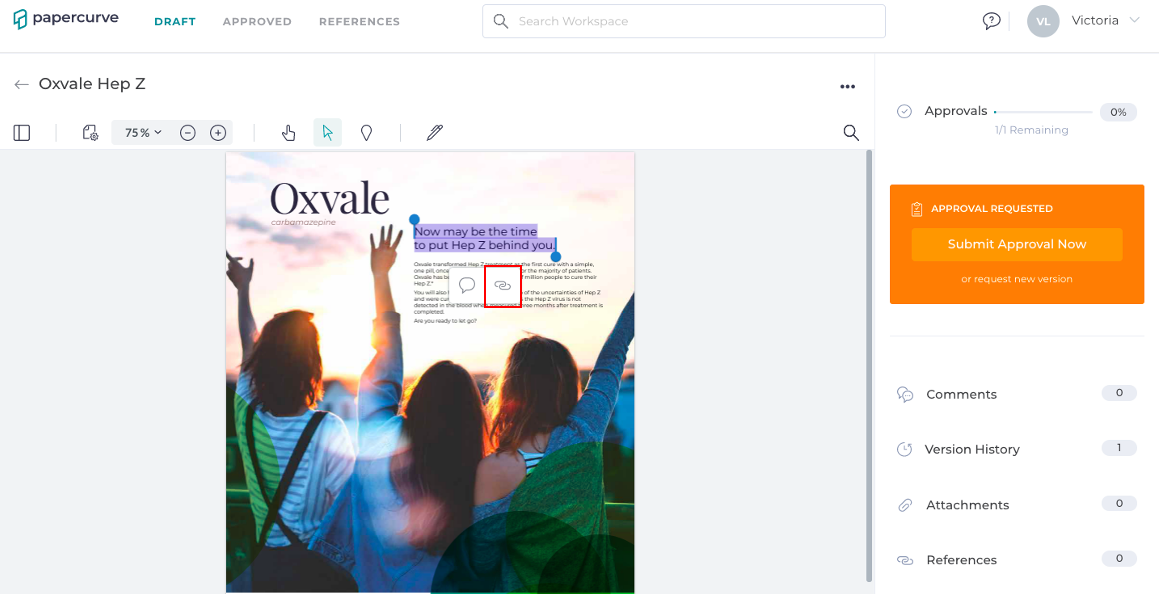Open document settings icon in toolbar
This screenshot has width=1166, height=594.
tap(90, 133)
